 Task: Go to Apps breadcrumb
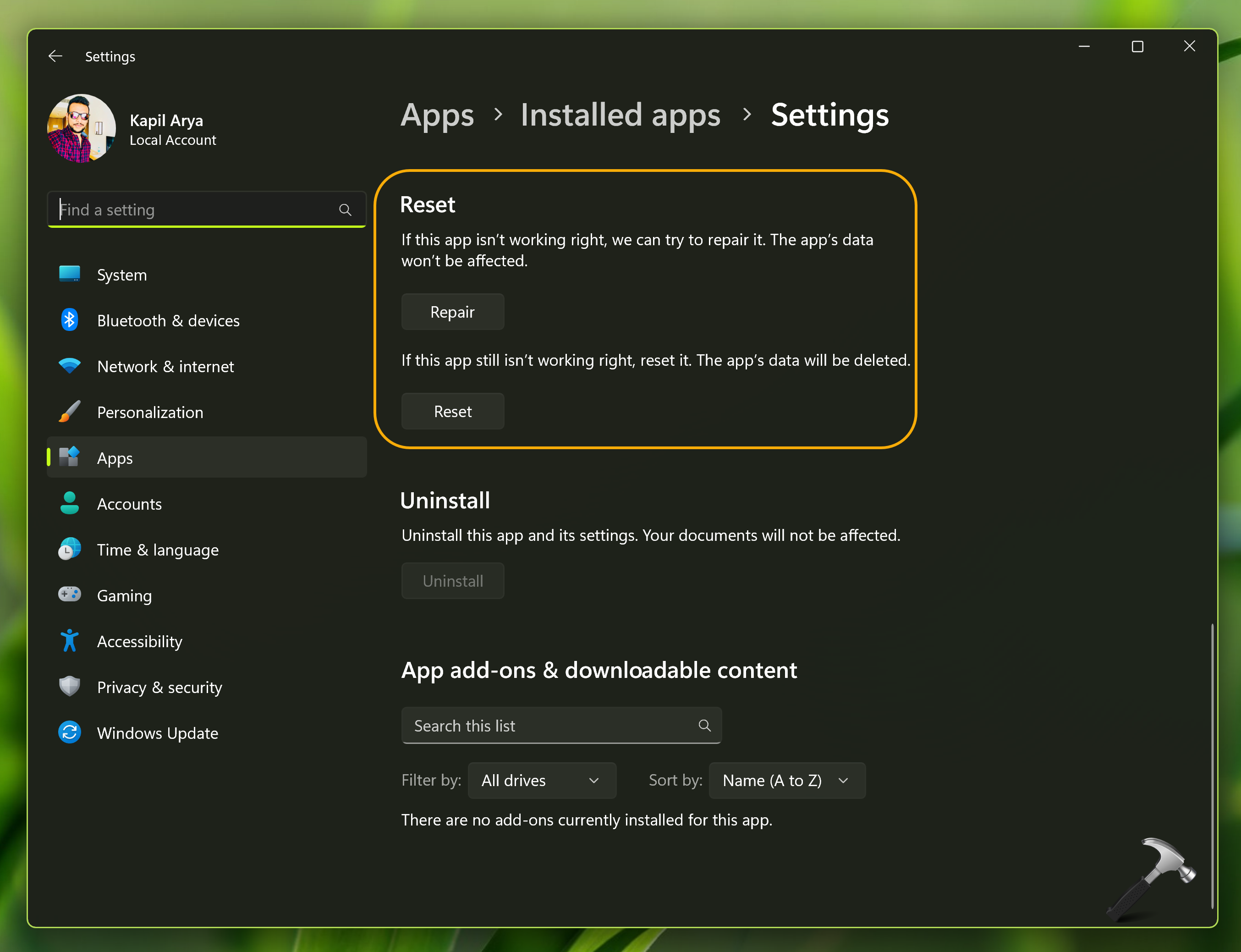pyautogui.click(x=437, y=115)
